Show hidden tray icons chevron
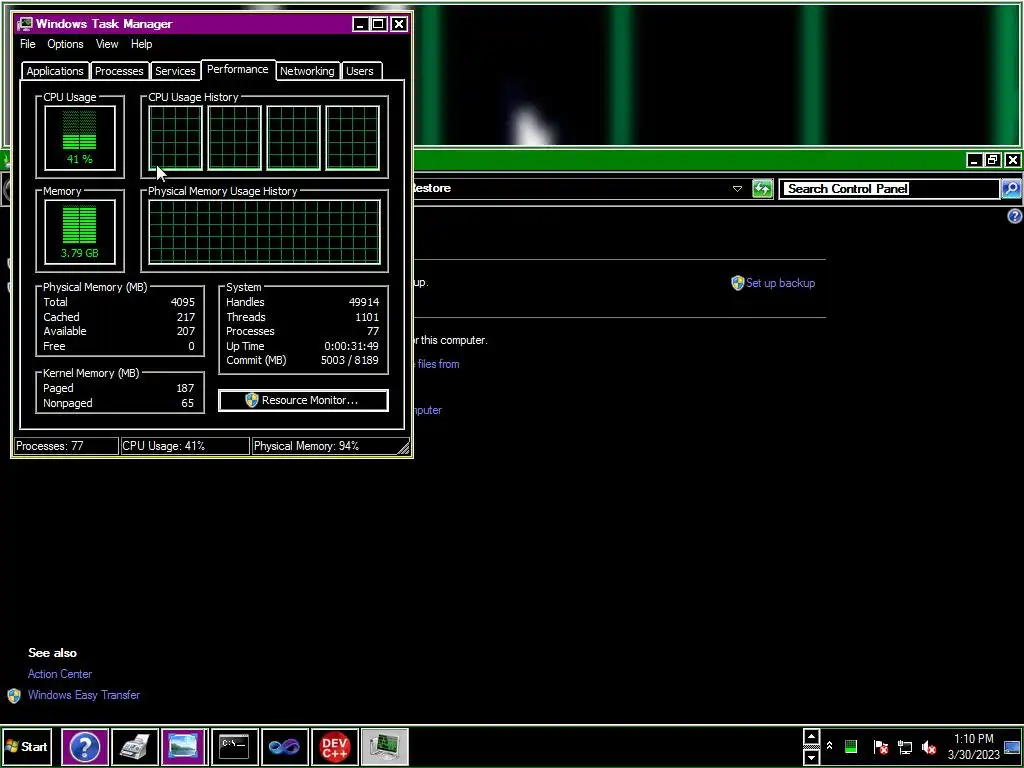1024x768 pixels. coord(829,746)
